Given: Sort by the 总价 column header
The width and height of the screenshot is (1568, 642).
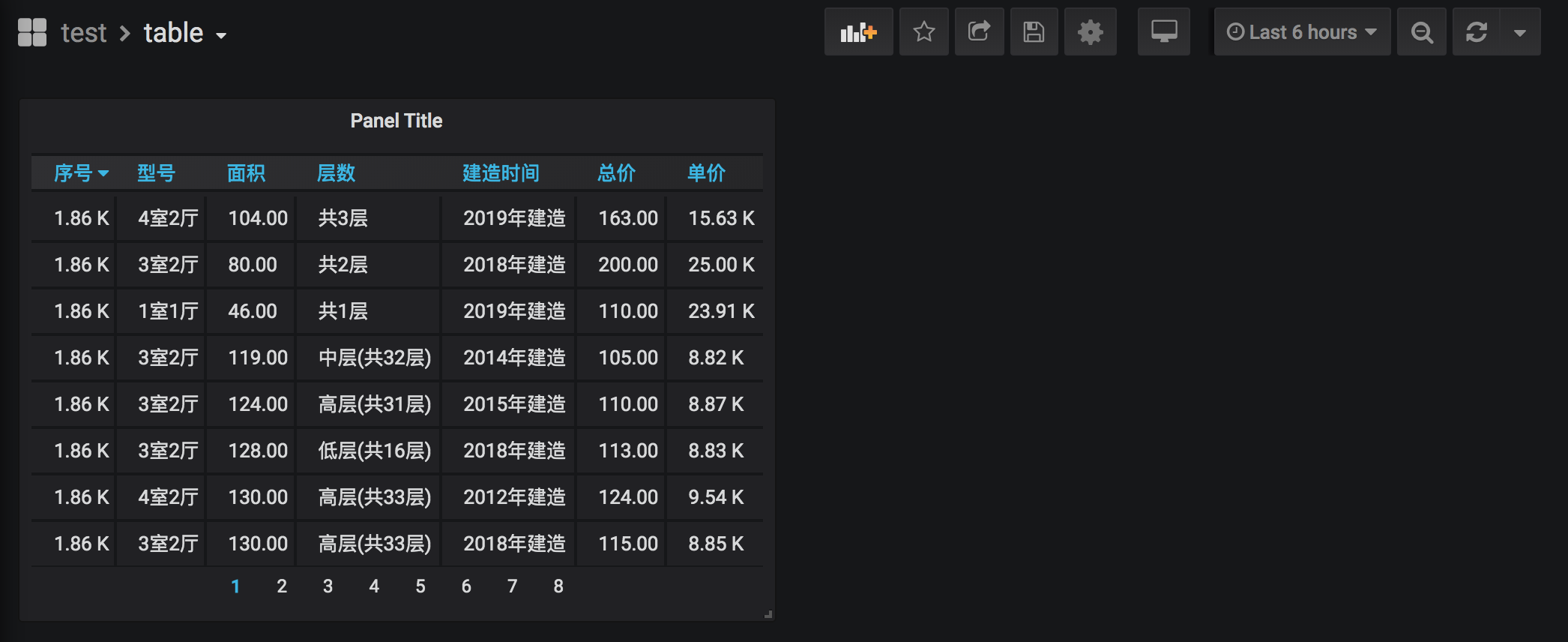Looking at the screenshot, I should 617,173.
